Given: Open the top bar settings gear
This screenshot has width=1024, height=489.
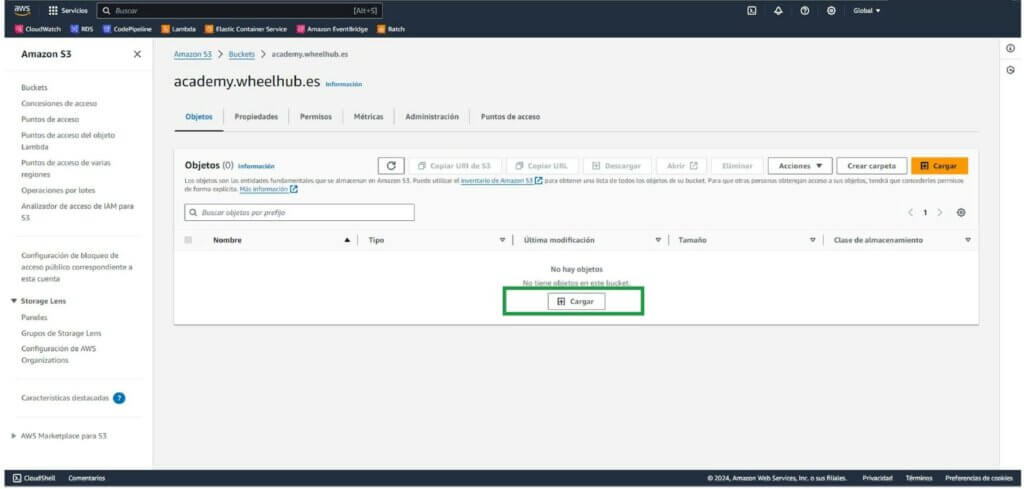Looking at the screenshot, I should coord(831,10).
